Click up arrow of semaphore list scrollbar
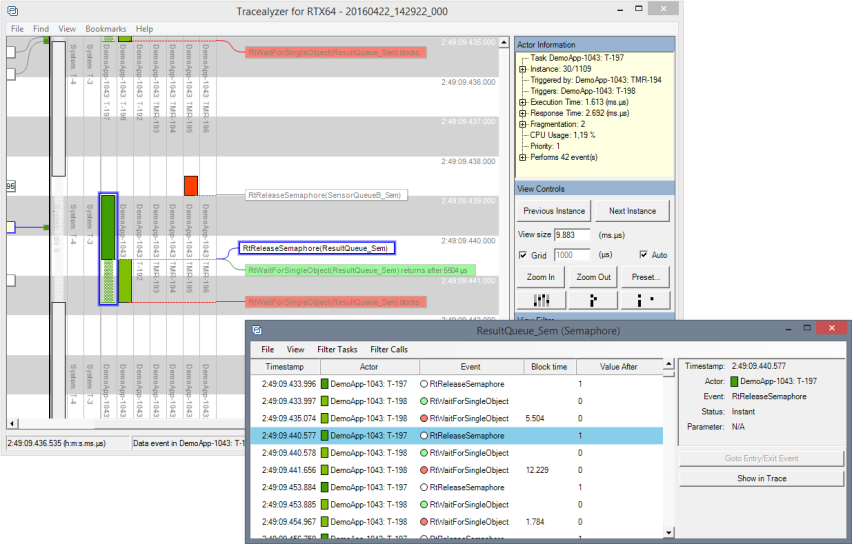The height and width of the screenshot is (544, 852). point(669,364)
